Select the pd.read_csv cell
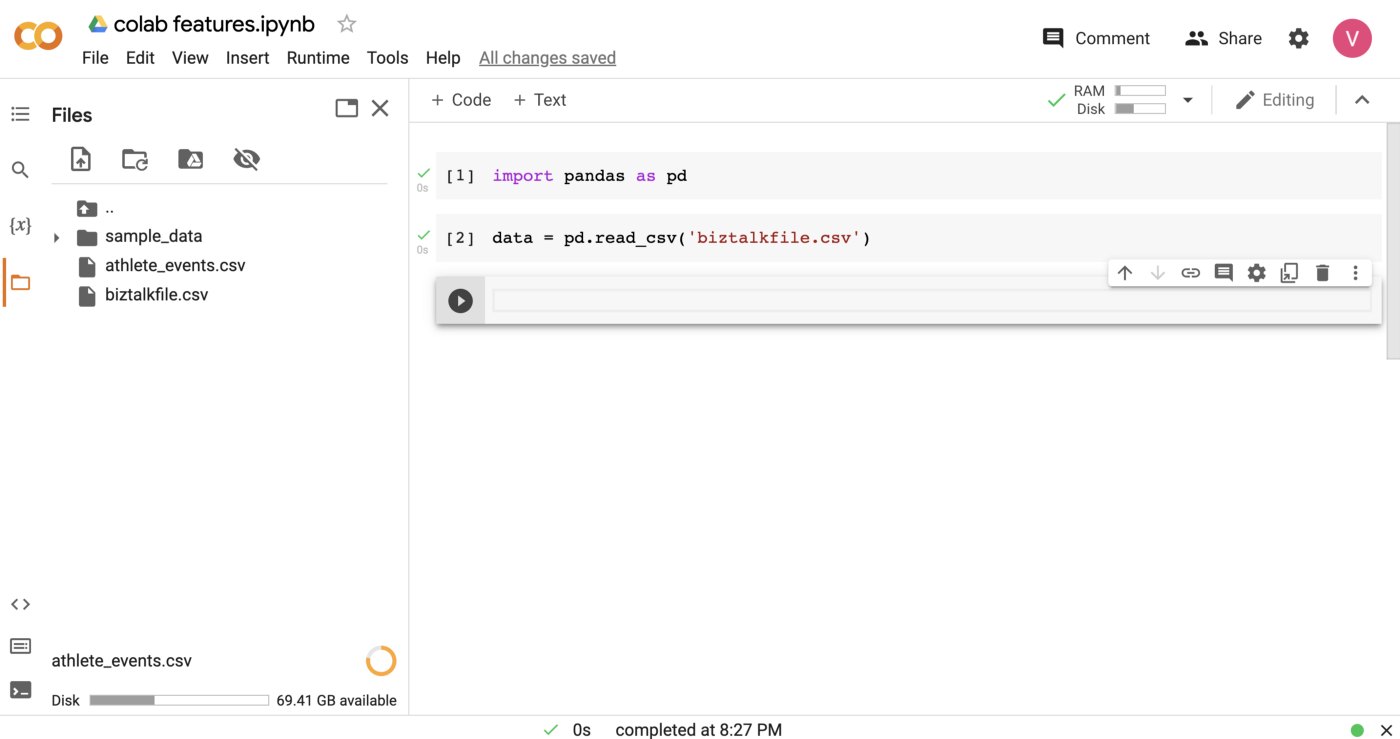Screen dimensions: 1400x739 pyautogui.click(x=908, y=238)
